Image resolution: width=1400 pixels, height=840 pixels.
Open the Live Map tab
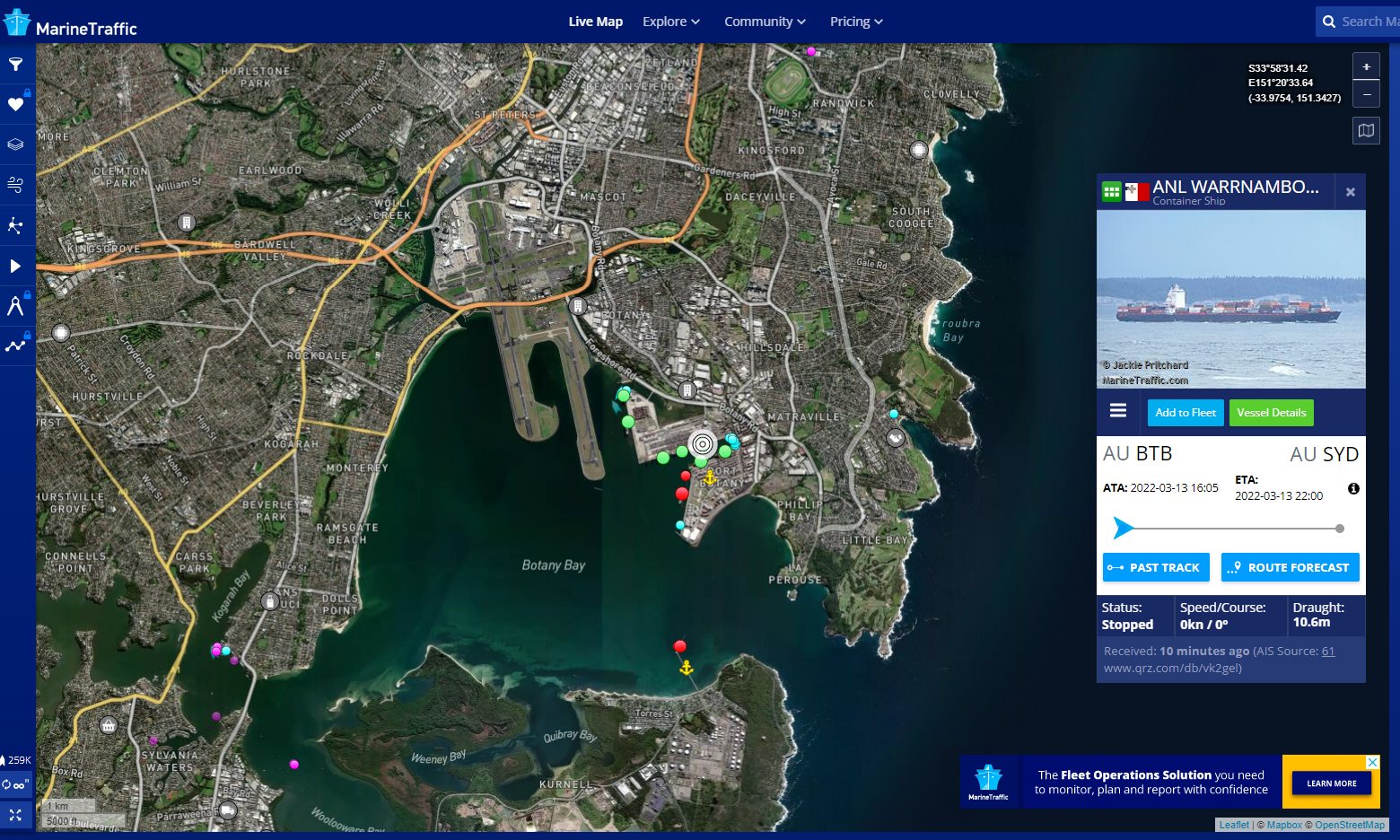click(595, 22)
